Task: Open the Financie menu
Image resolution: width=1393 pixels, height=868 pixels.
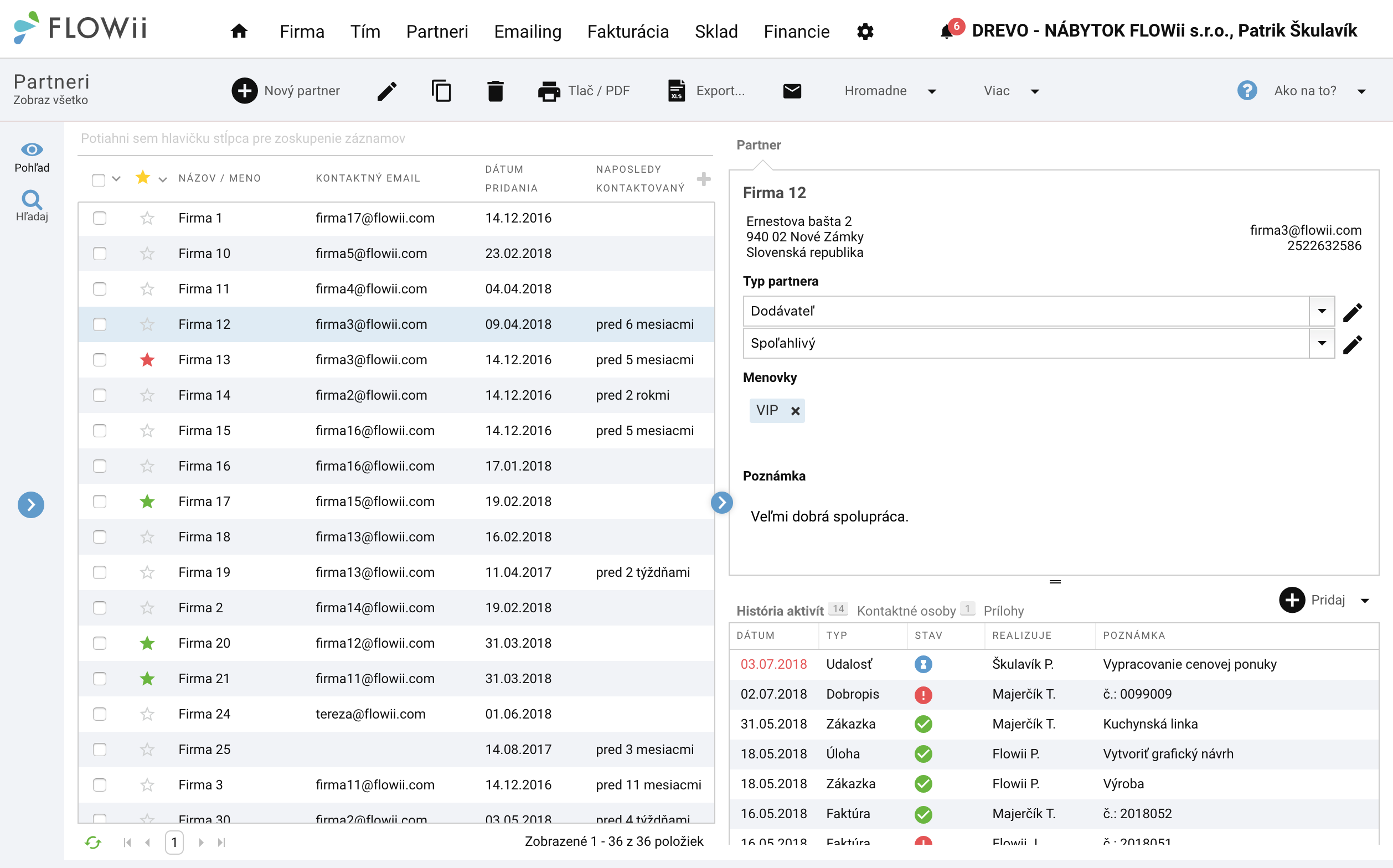Action: click(x=796, y=32)
